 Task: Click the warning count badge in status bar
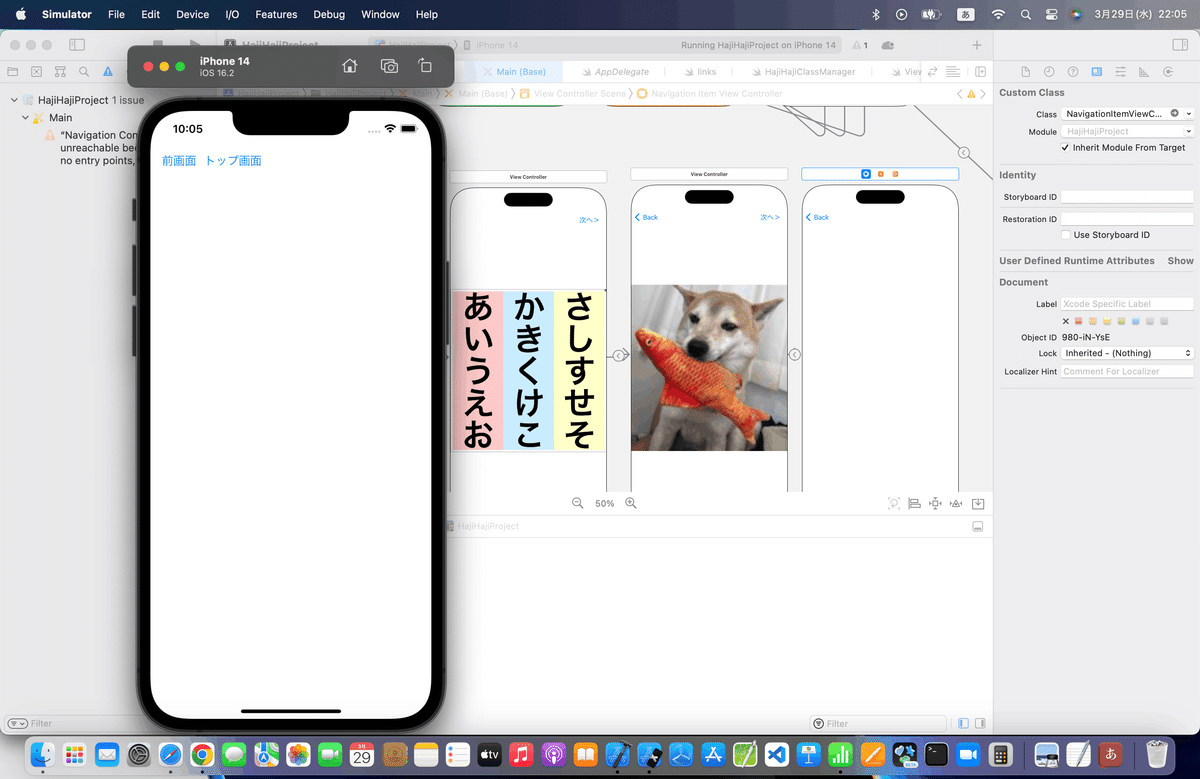pyautogui.click(x=859, y=45)
